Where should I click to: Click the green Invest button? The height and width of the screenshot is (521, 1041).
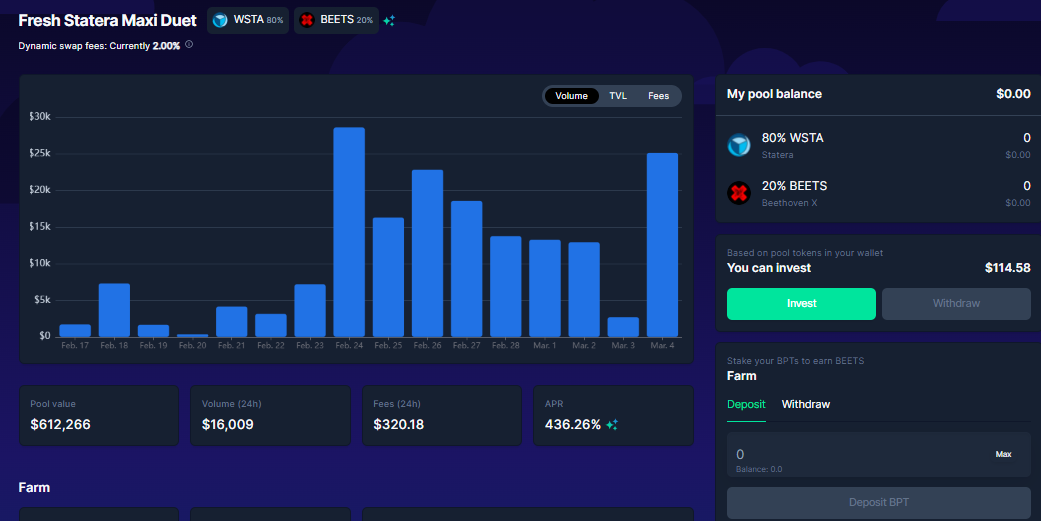point(801,304)
